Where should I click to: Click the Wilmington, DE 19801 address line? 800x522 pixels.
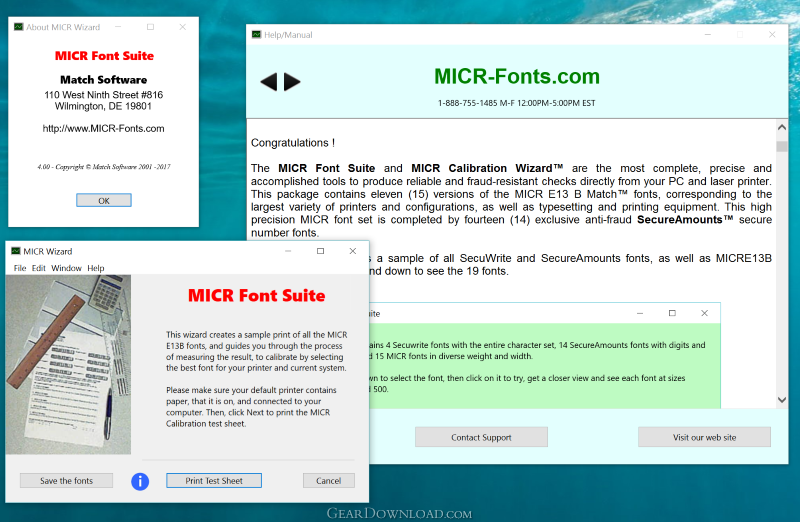[x=103, y=106]
